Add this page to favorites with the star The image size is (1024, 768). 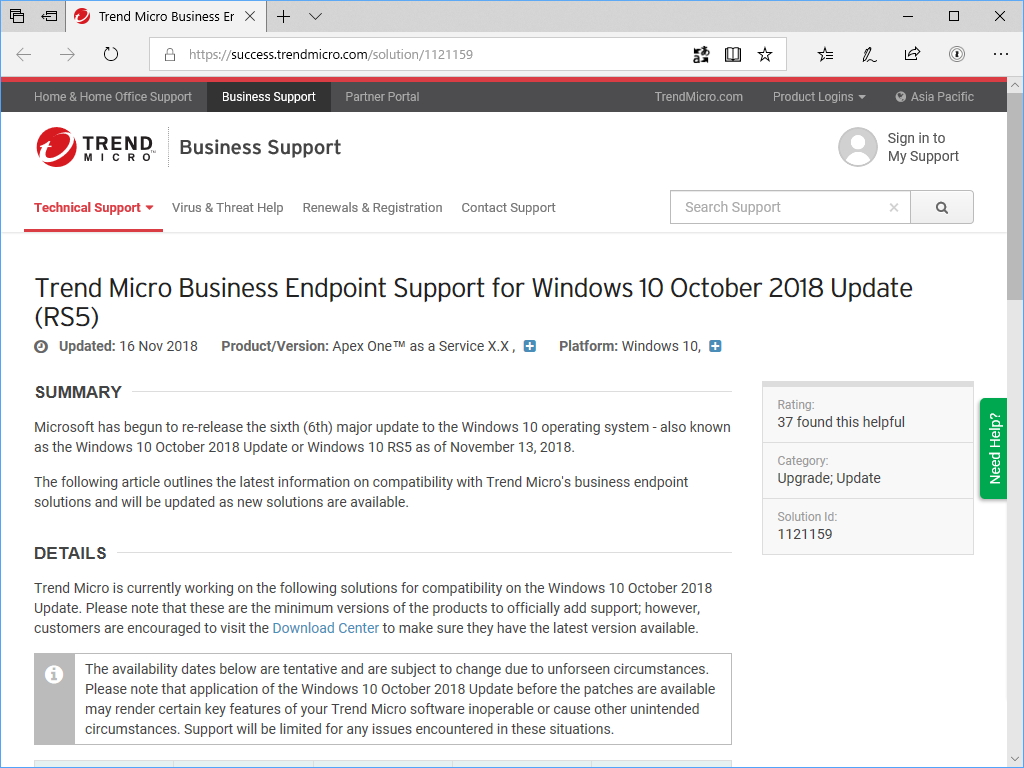point(765,55)
